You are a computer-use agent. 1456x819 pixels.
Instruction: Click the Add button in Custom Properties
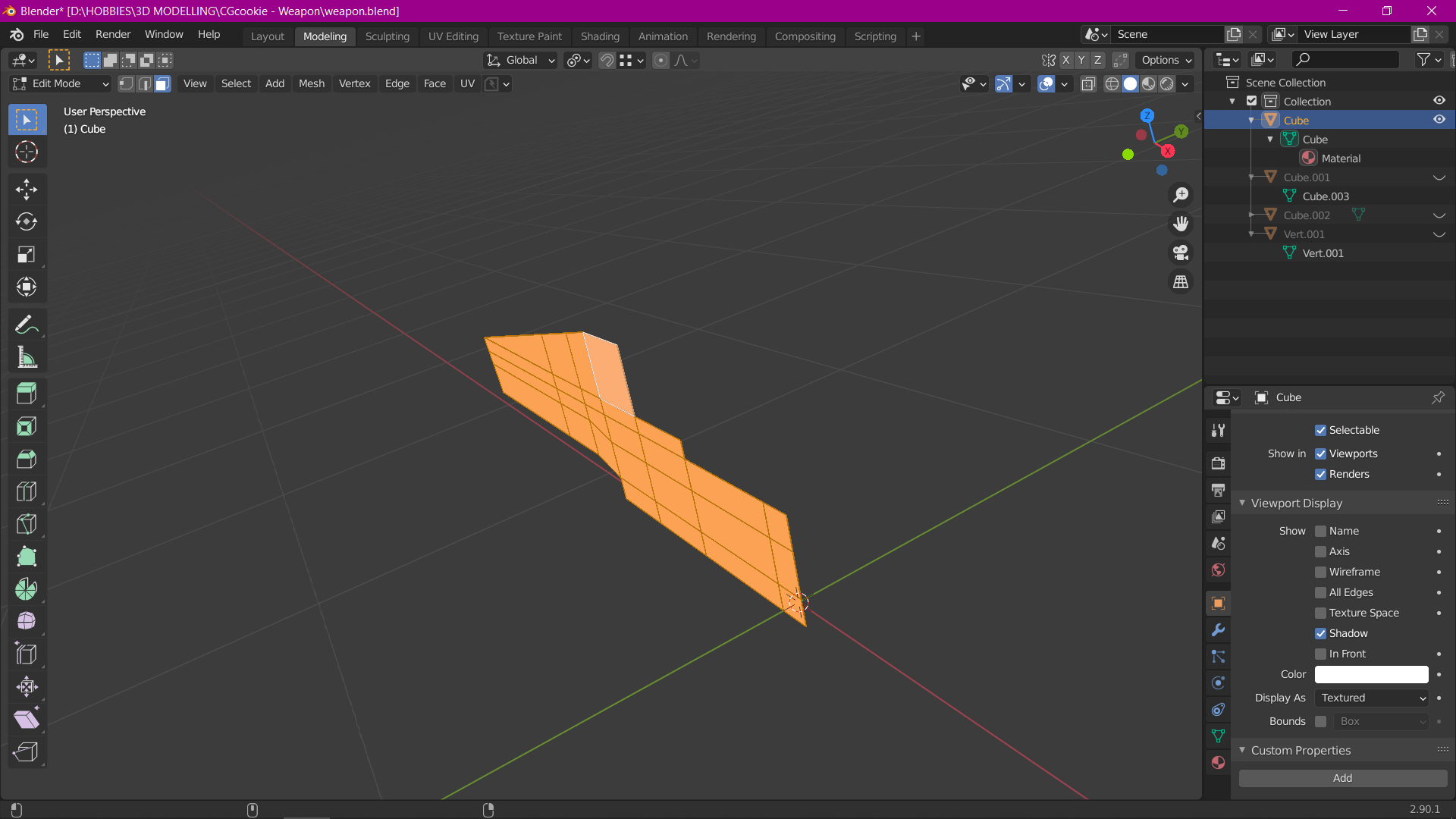pos(1342,777)
